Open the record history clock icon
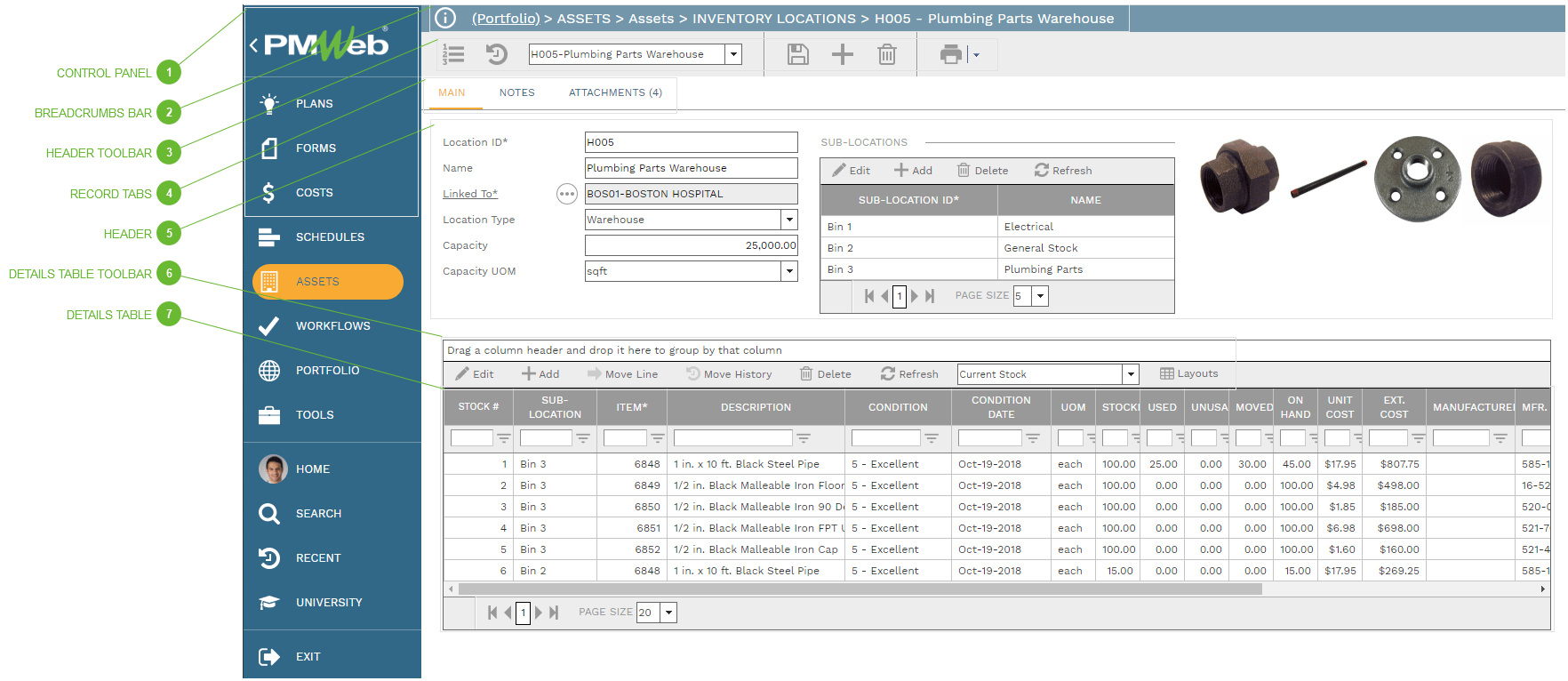Screen dimensions: 1568x681 496,54
